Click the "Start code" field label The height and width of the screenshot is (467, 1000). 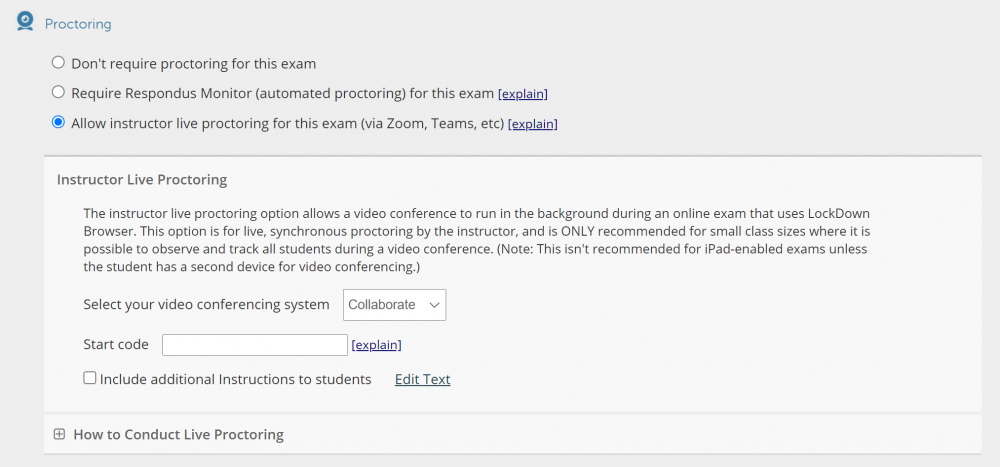pos(116,345)
